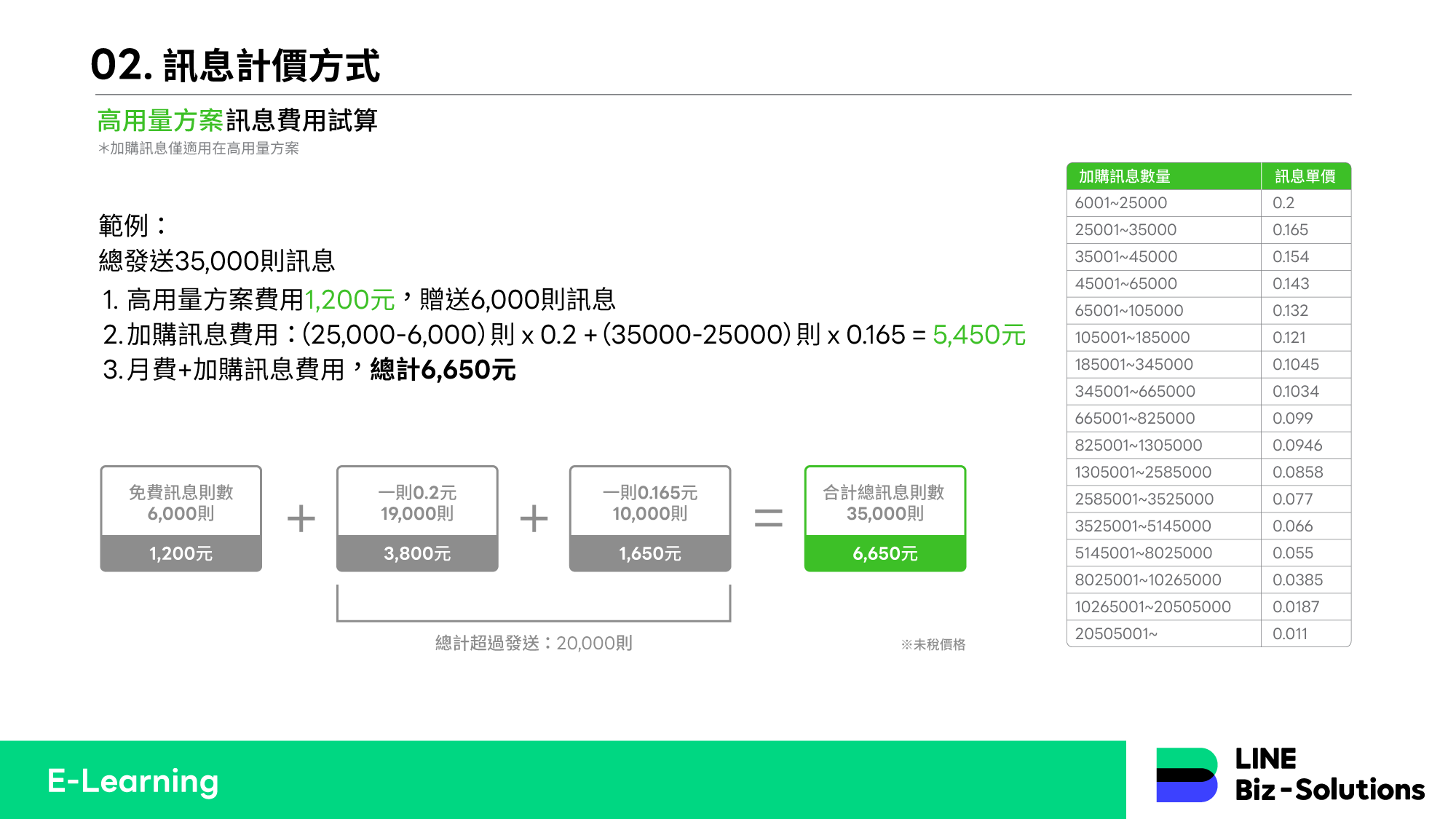Click the 0.0187 unit price cell
The width and height of the screenshot is (1456, 819).
[1296, 607]
